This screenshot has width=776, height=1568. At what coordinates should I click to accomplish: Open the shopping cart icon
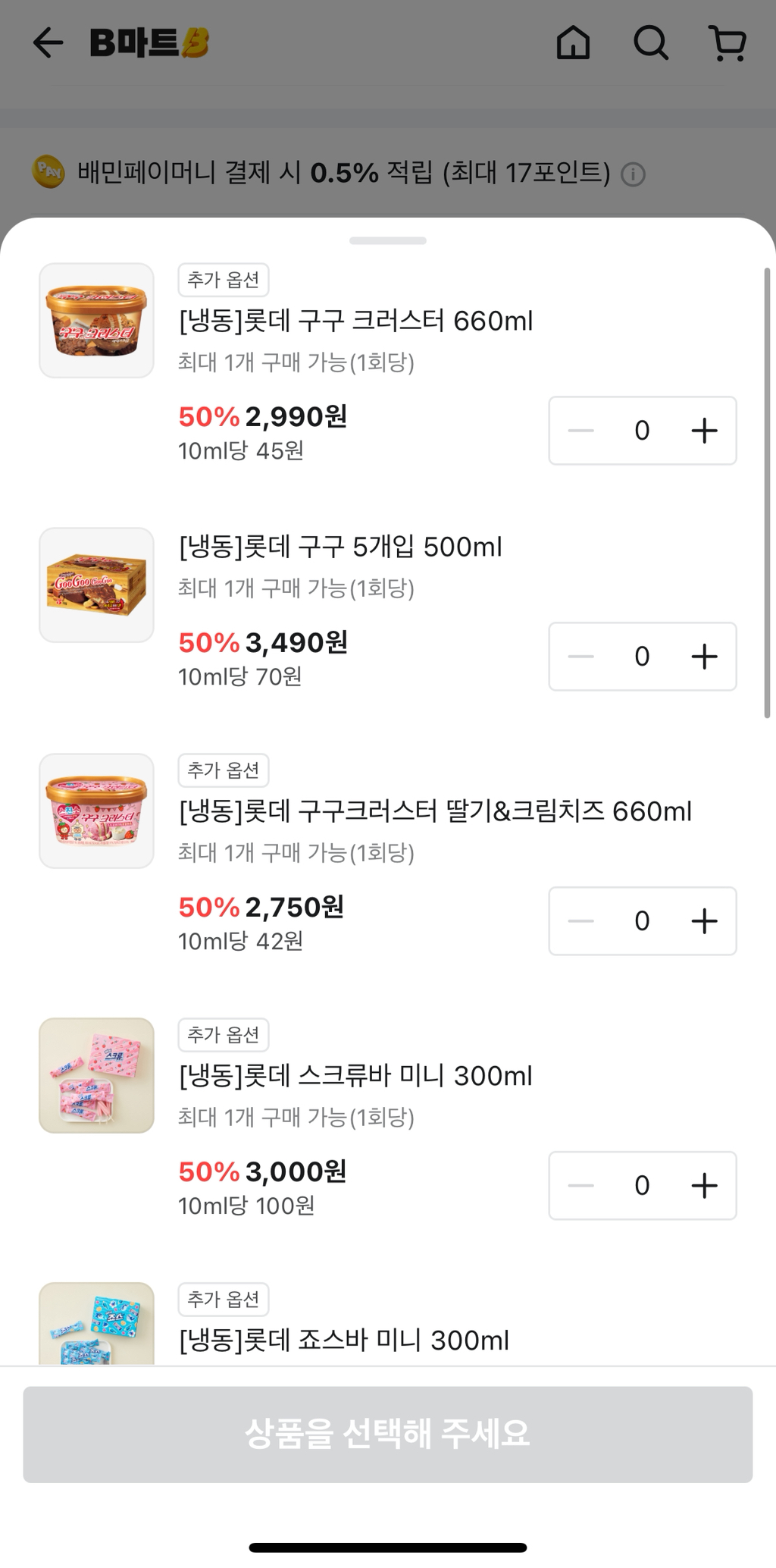coord(728,42)
